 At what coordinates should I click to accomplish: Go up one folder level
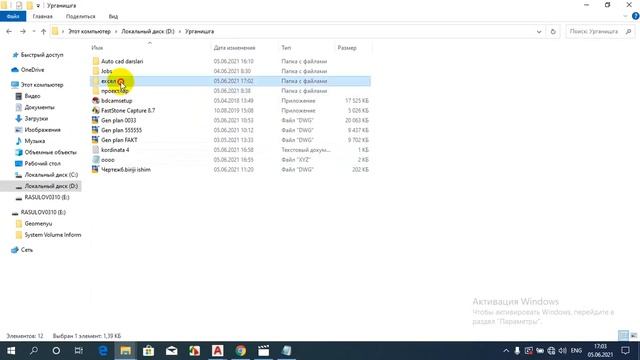(43, 31)
